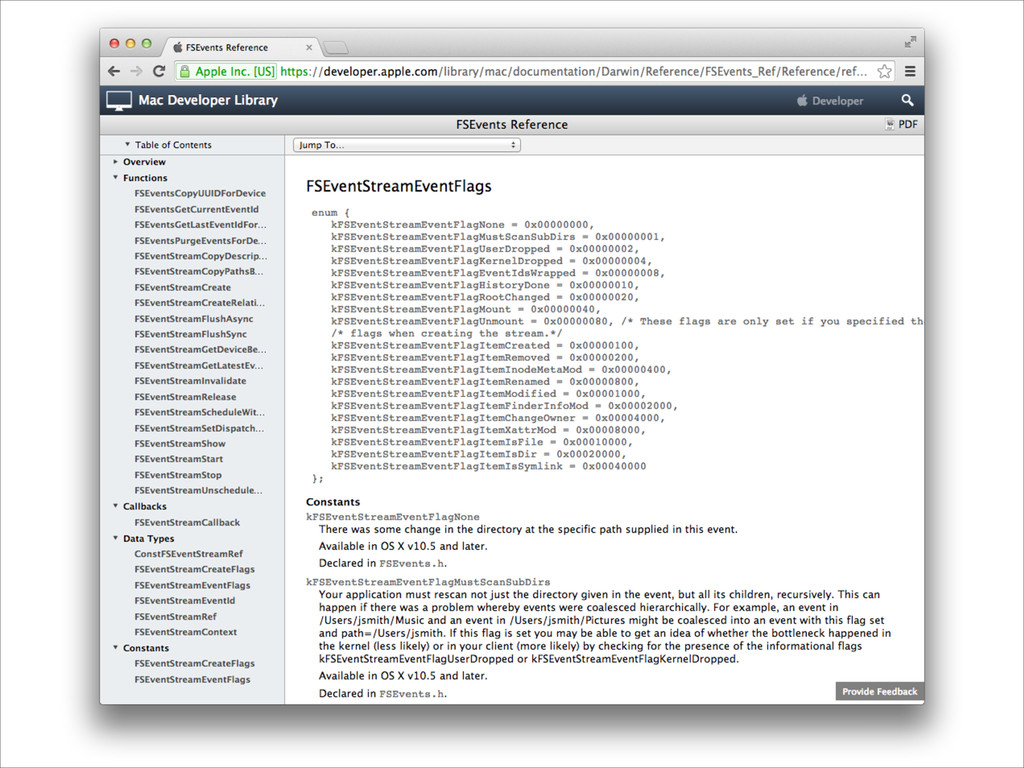The image size is (1024, 768).
Task: Open FSEventsGetCurrentEventId
Action: pos(197,209)
